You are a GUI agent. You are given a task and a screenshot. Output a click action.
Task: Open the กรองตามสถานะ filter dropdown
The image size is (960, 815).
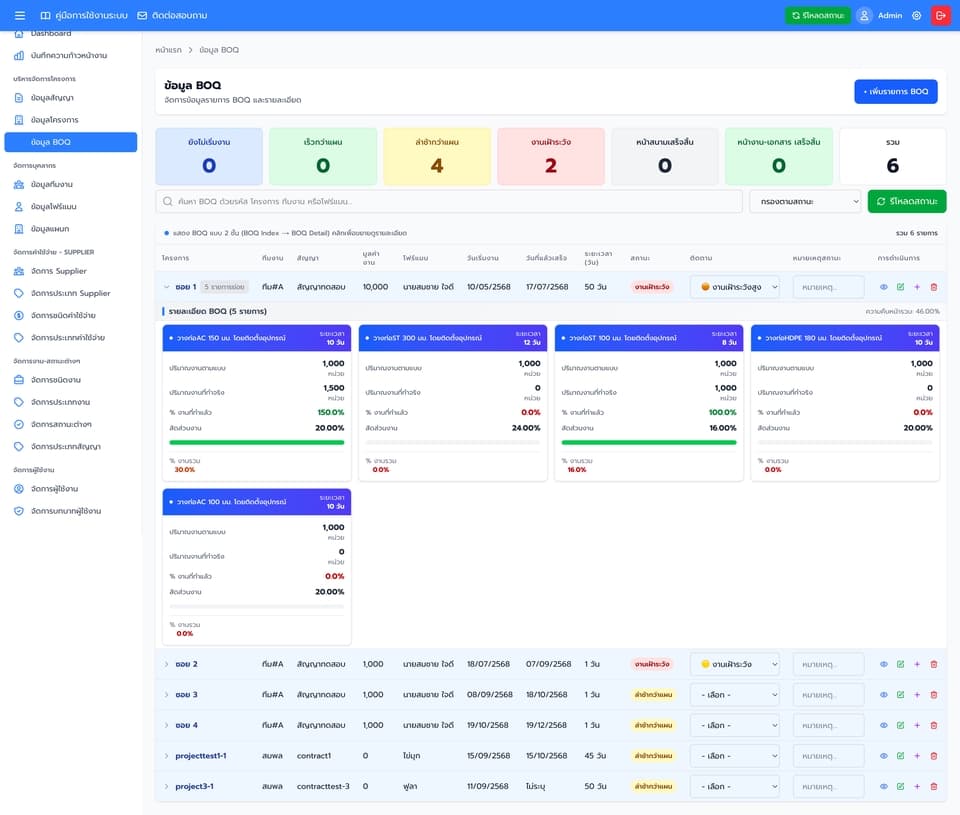click(x=805, y=201)
